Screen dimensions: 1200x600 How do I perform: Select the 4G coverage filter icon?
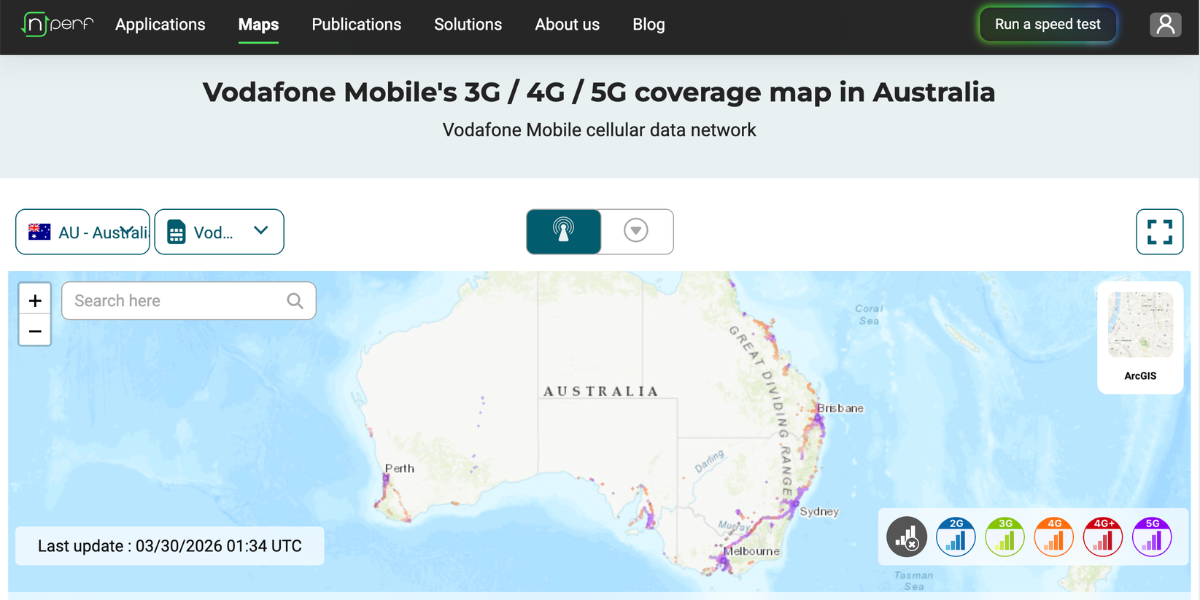(x=1053, y=537)
